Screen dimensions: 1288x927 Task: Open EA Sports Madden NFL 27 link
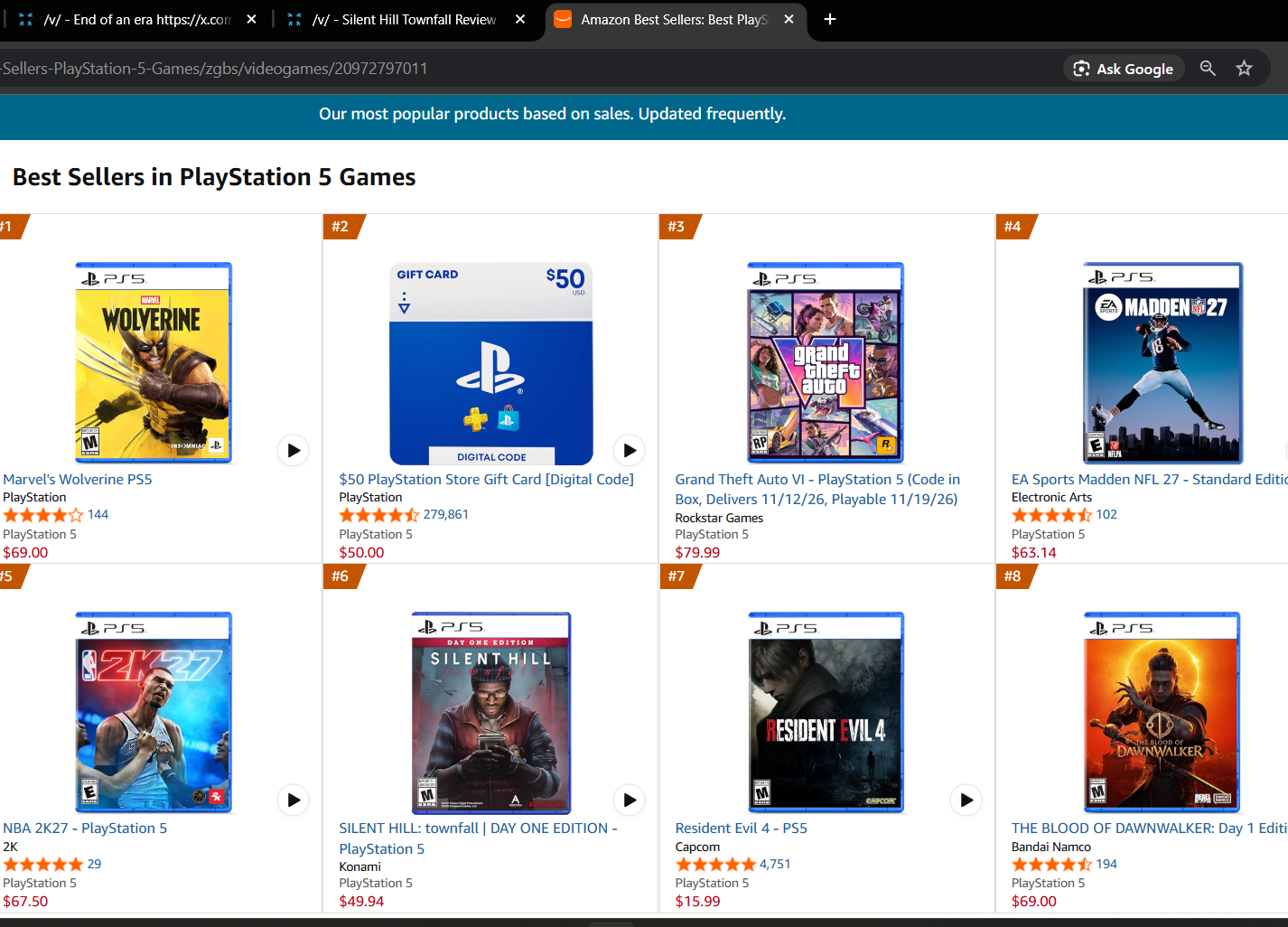click(x=1149, y=479)
